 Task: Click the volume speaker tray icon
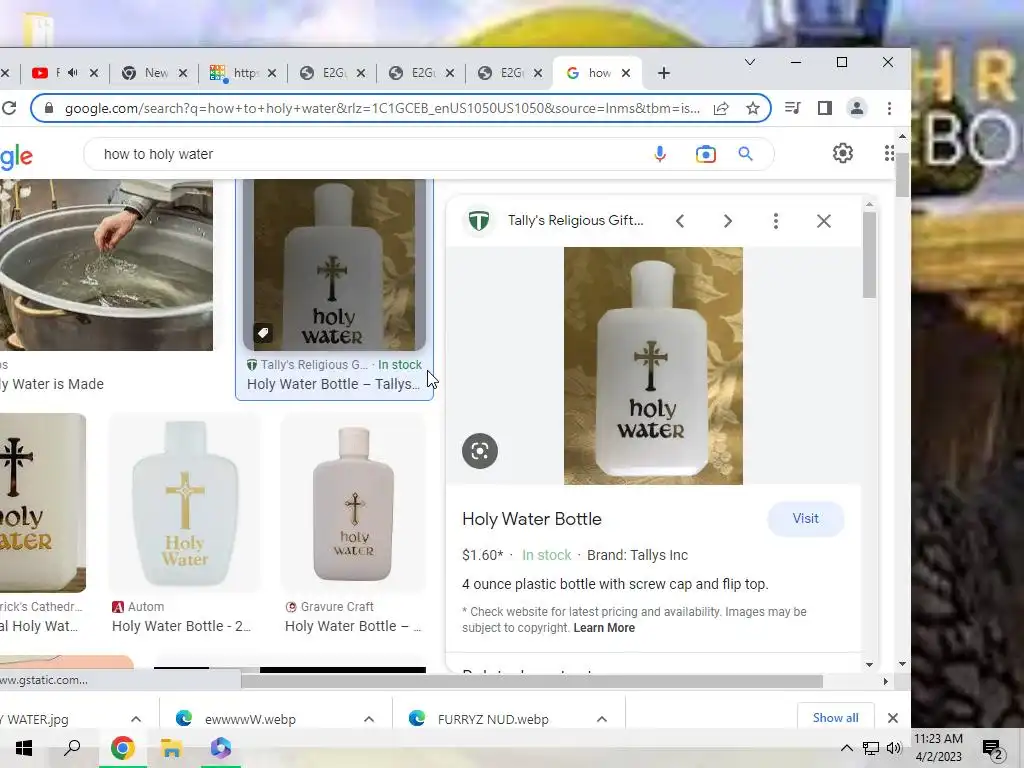click(x=894, y=748)
